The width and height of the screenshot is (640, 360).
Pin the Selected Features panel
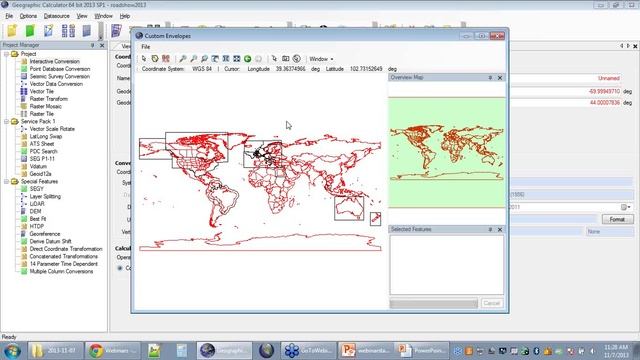[x=490, y=230]
